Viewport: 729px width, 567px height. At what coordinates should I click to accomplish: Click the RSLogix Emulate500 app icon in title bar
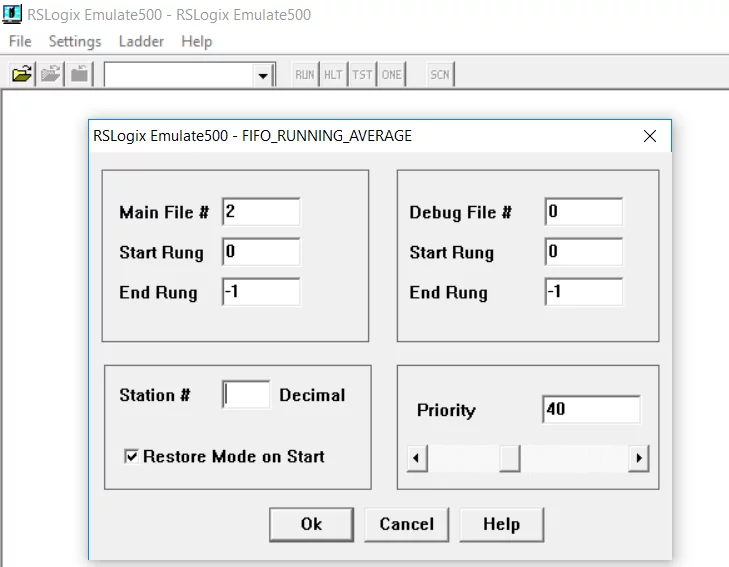[12, 14]
